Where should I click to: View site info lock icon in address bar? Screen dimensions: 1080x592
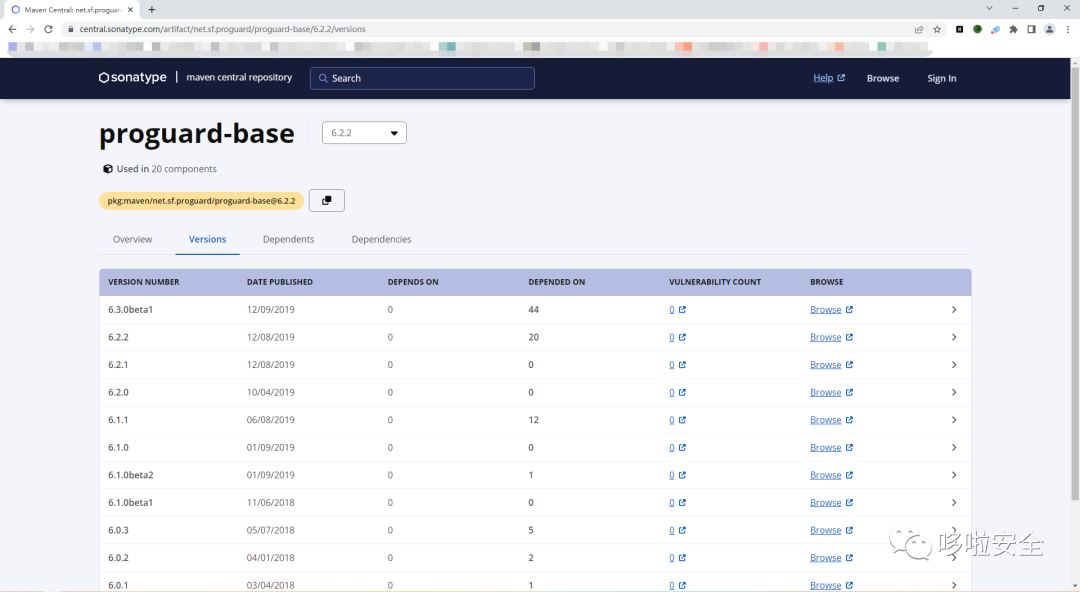pyautogui.click(x=70, y=29)
